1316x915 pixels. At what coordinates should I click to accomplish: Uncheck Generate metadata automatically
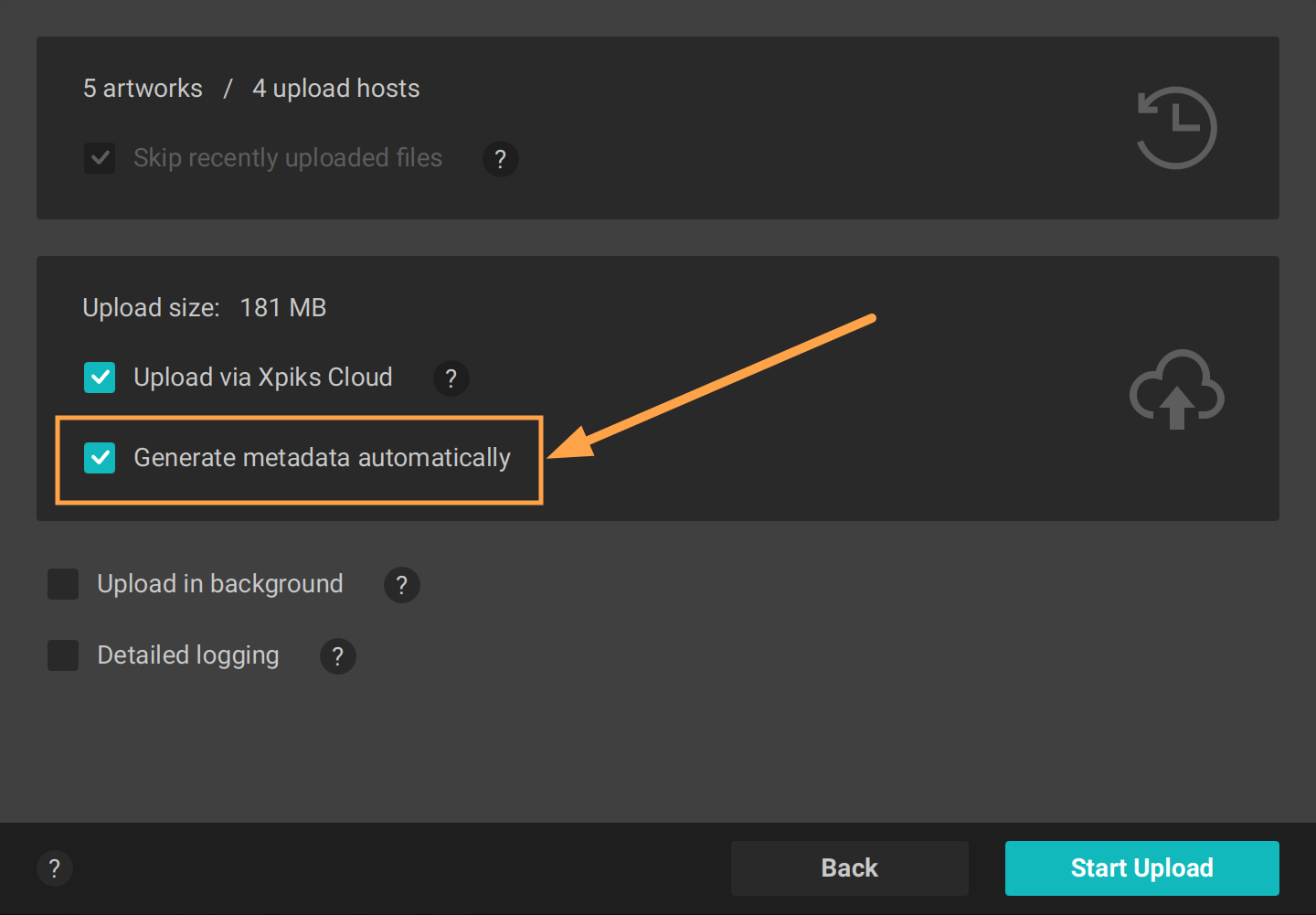100,458
